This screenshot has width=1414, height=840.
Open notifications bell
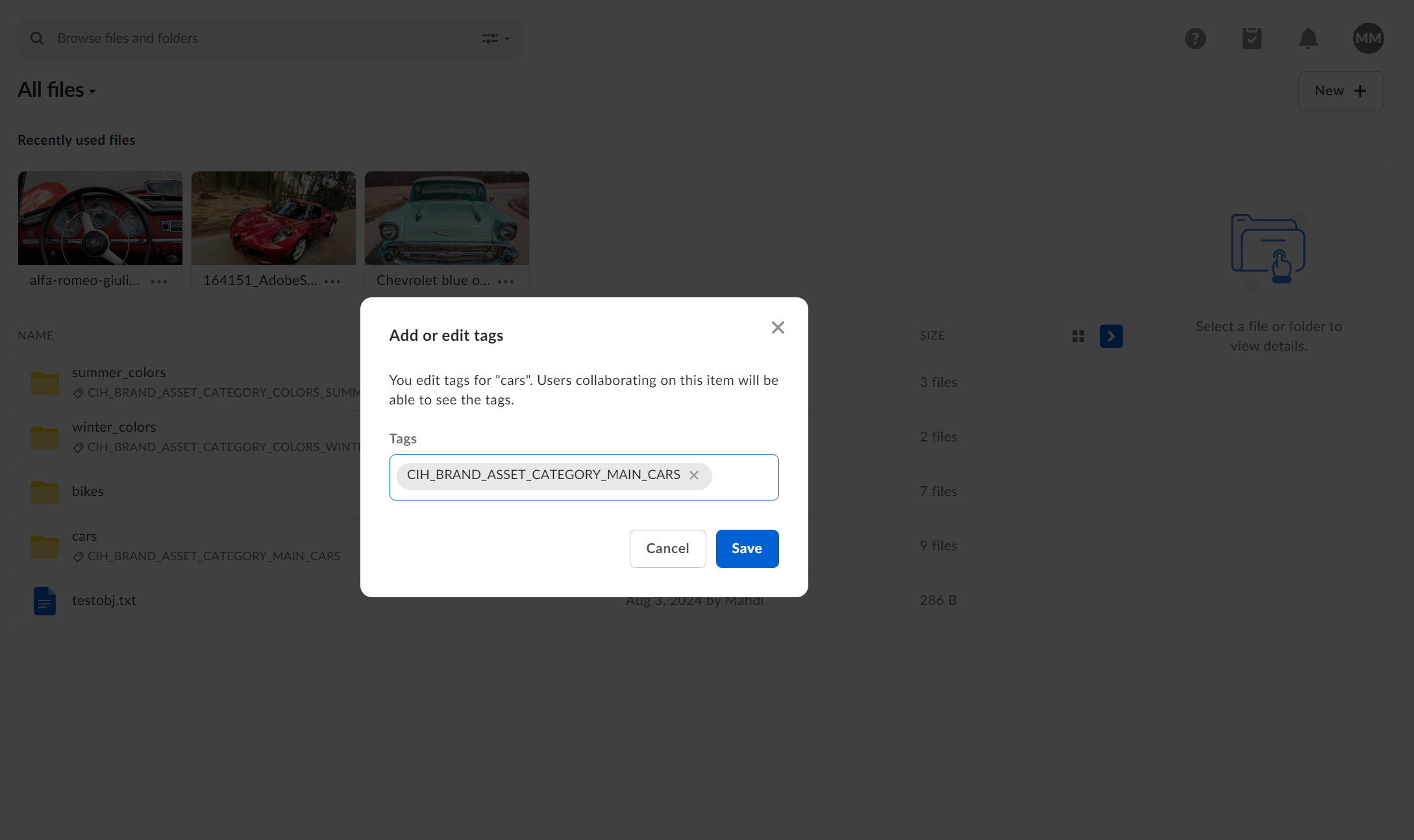pyautogui.click(x=1308, y=38)
